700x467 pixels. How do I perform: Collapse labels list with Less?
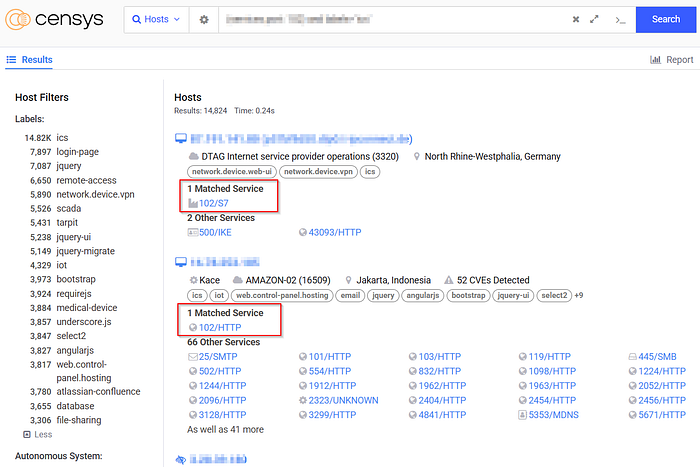[38, 434]
